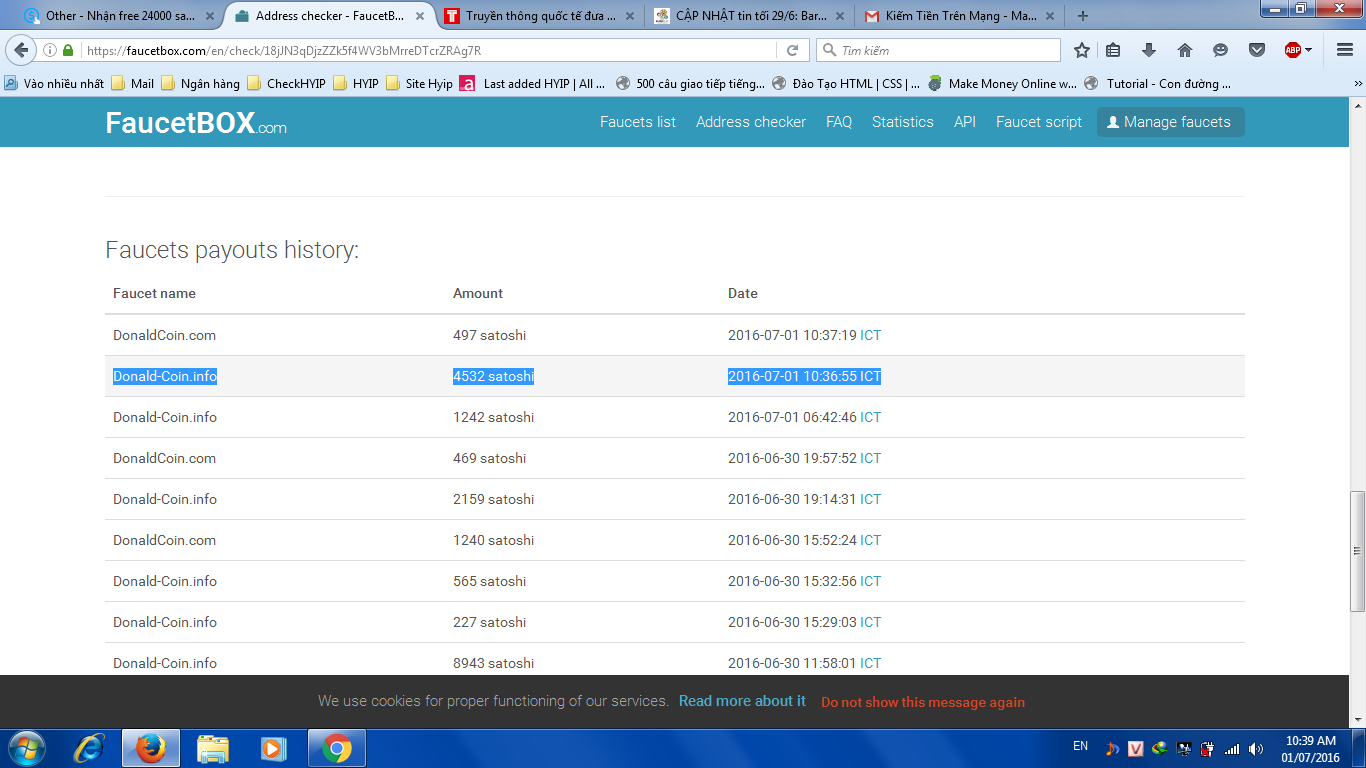Click the green padlock security icon
The image size is (1366, 768).
[x=68, y=50]
